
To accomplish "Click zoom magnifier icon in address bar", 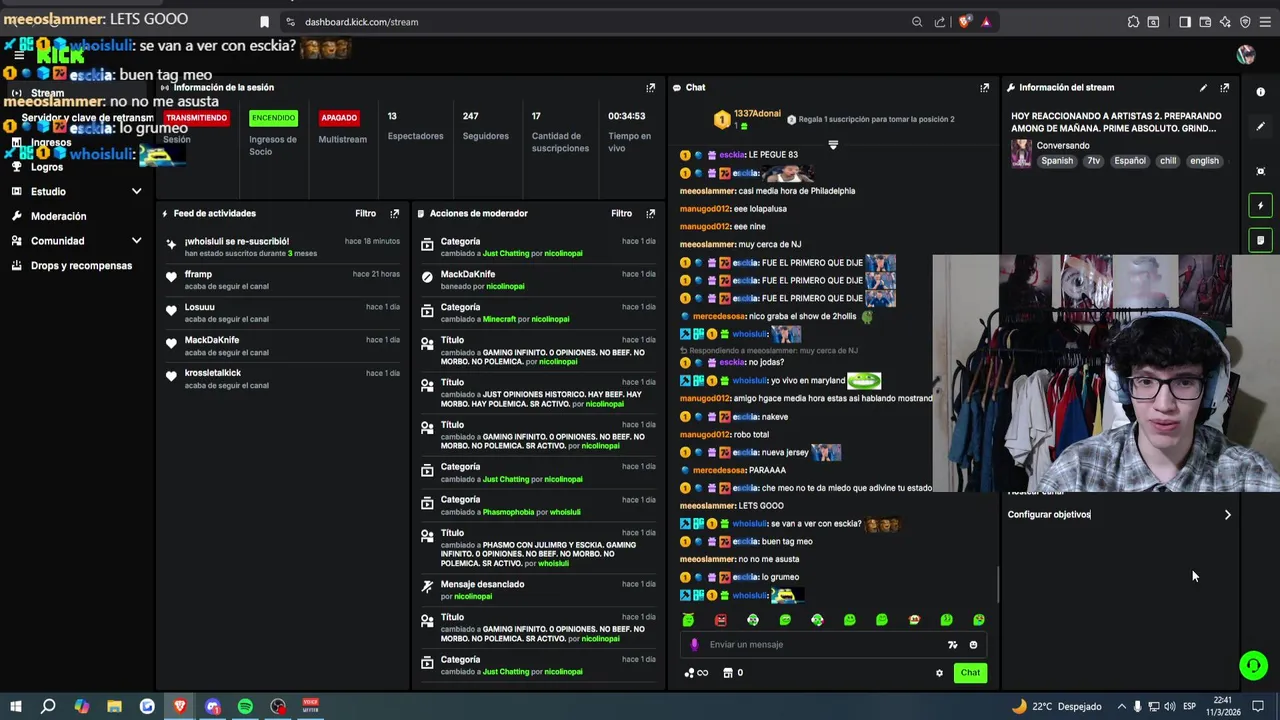I will click(917, 22).
